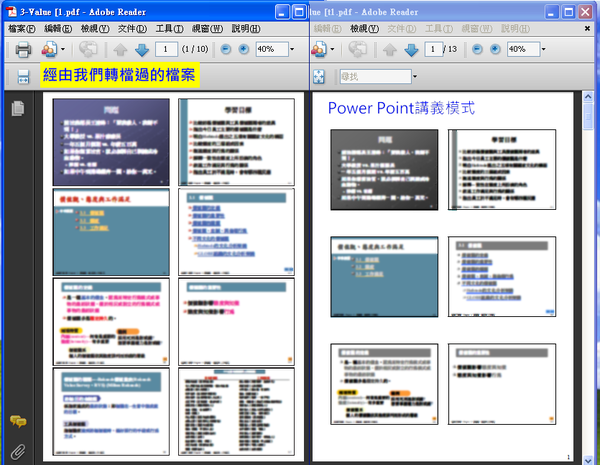The width and height of the screenshot is (600, 465).
Task: Zoom in in left window
Action: tap(244, 49)
